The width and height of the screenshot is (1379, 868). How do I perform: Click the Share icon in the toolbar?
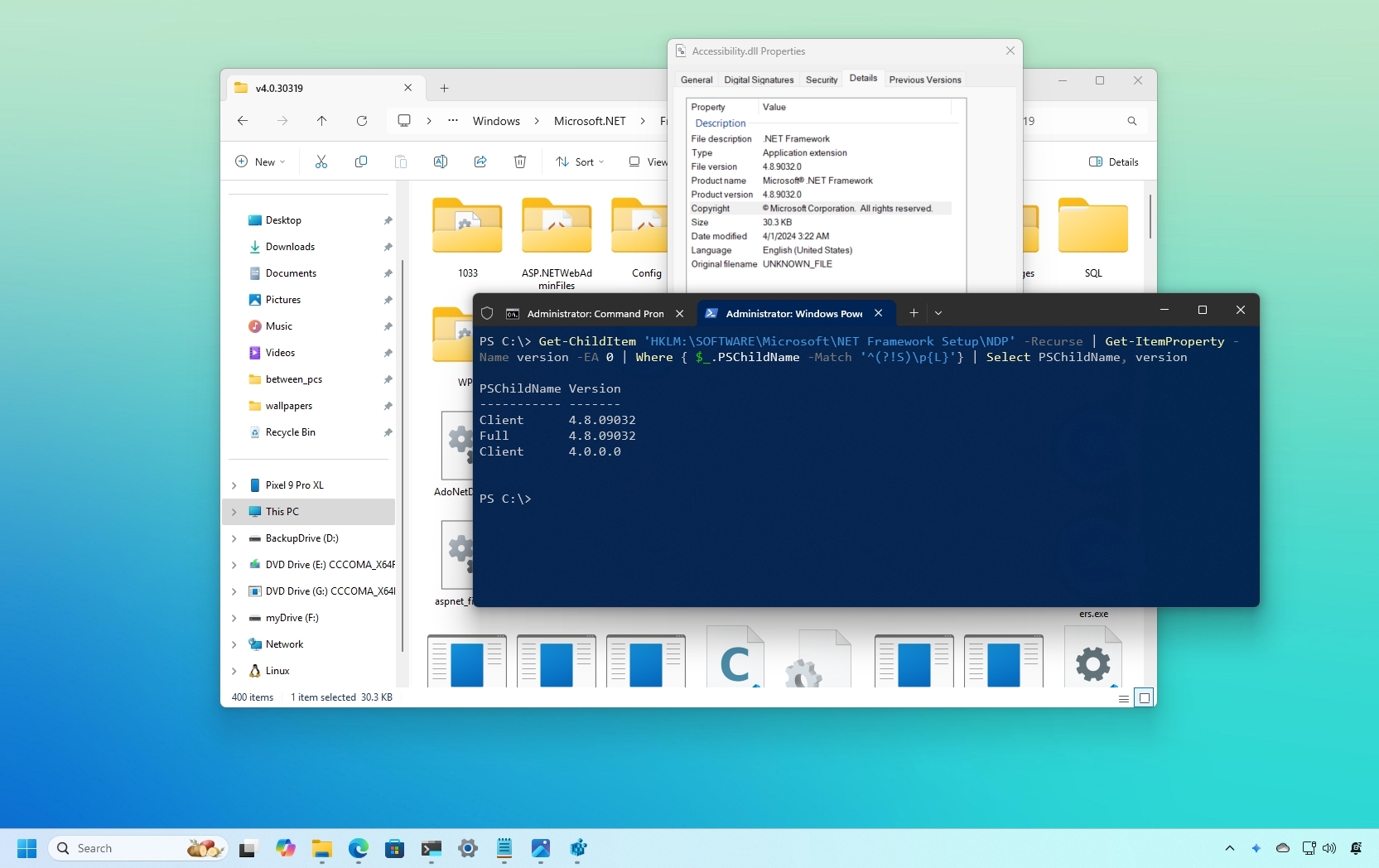(480, 162)
